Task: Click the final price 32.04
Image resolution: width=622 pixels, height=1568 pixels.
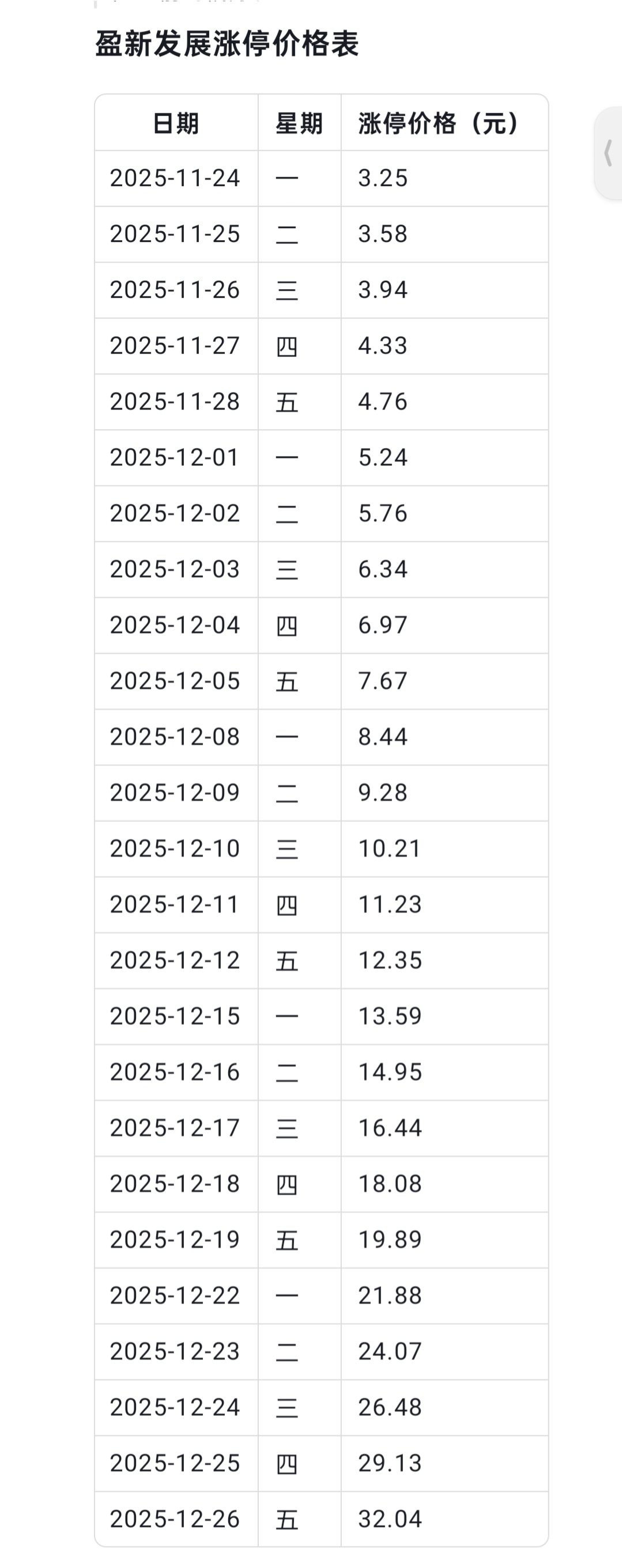Action: [x=390, y=1519]
